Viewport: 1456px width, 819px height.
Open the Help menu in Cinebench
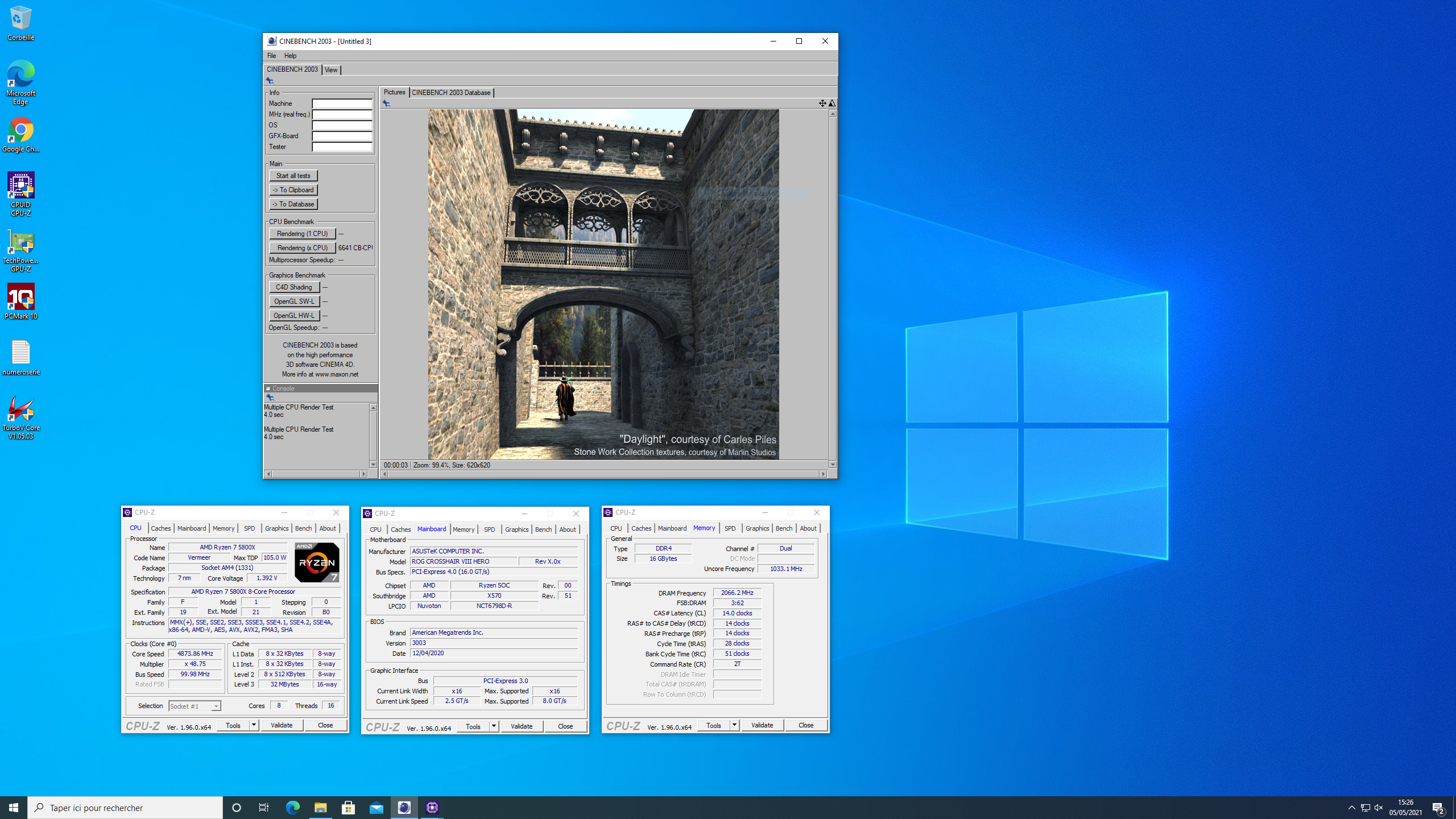tap(290, 56)
